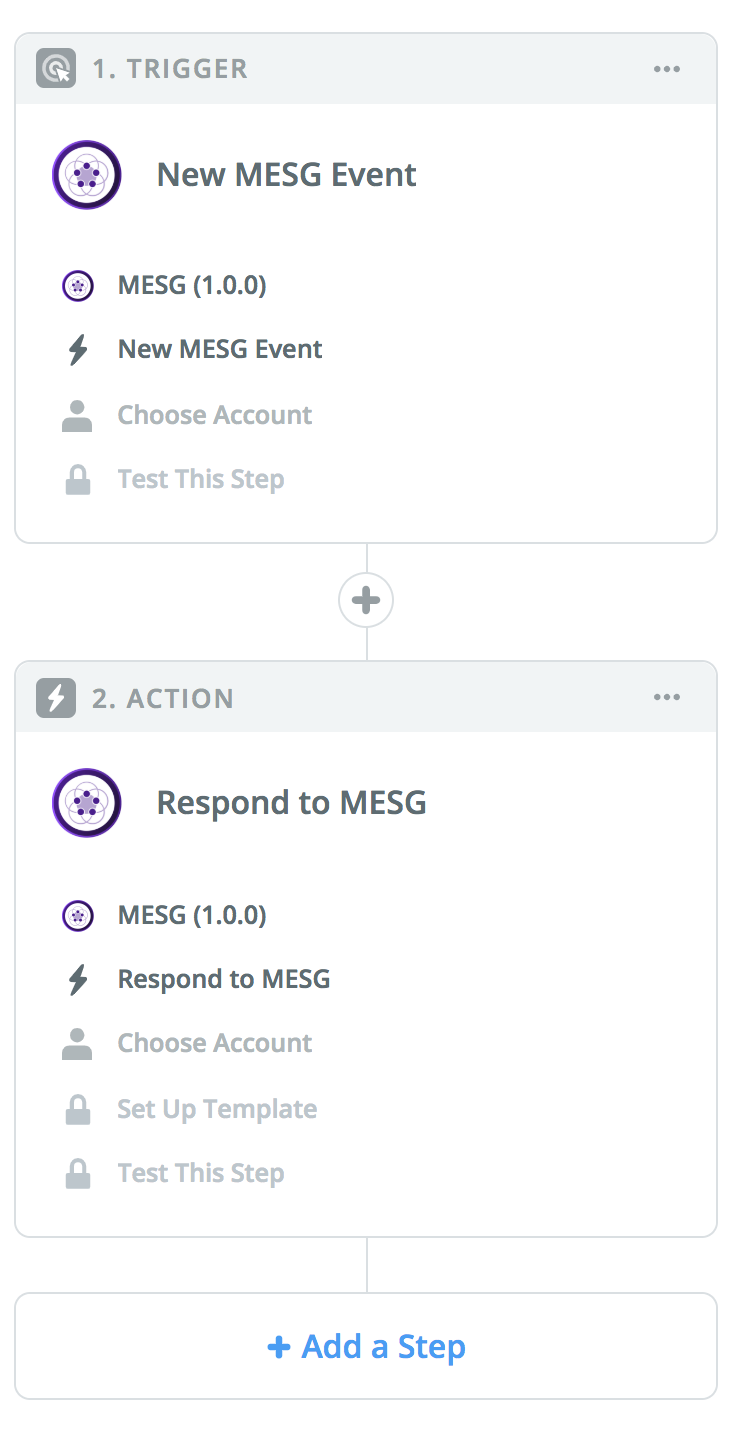This screenshot has width=732, height=1442.
Task: Click the large MESG logo in action
Action: tap(87, 803)
